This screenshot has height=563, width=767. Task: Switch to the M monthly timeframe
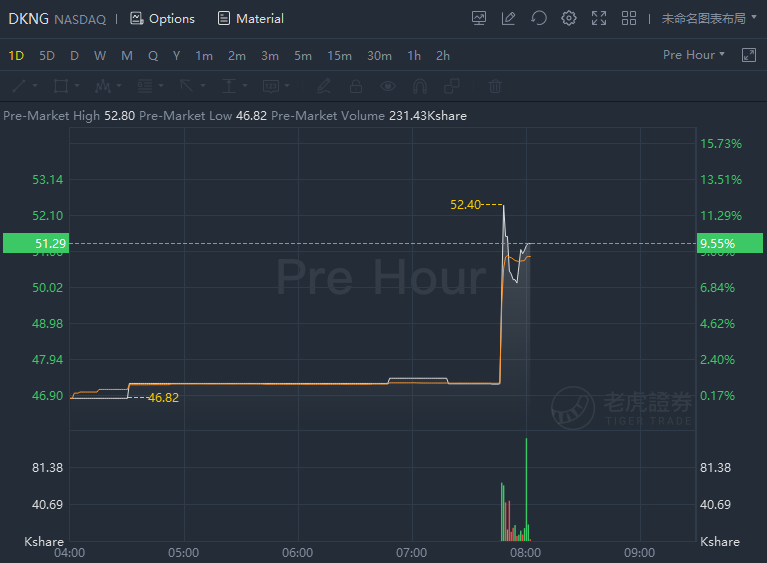(127, 56)
